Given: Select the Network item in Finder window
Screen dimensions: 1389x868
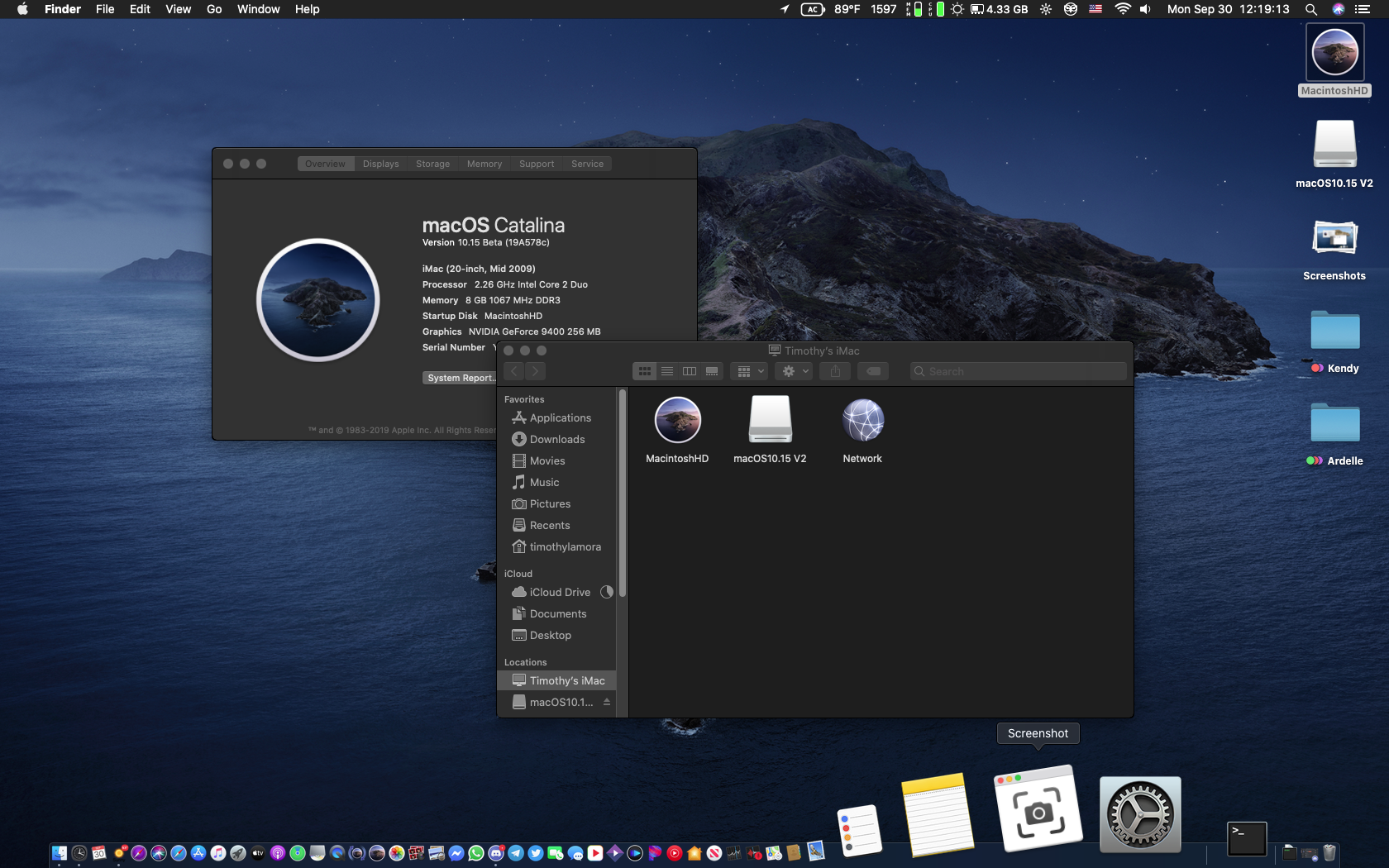Looking at the screenshot, I should pyautogui.click(x=862, y=430).
